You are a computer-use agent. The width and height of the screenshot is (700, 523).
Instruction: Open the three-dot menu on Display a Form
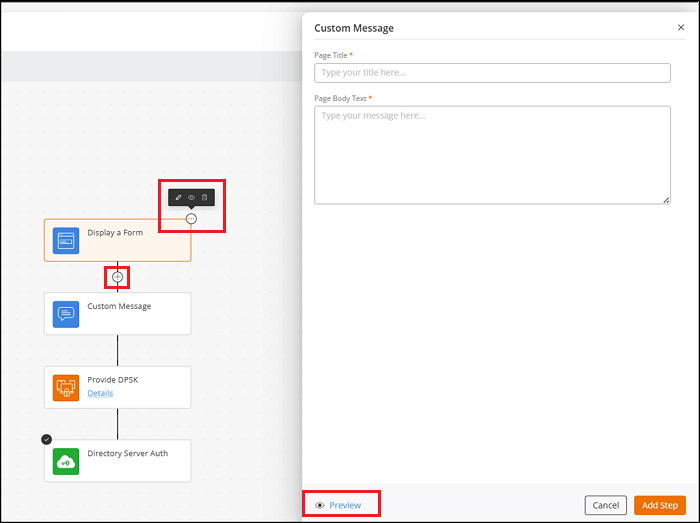click(191, 218)
